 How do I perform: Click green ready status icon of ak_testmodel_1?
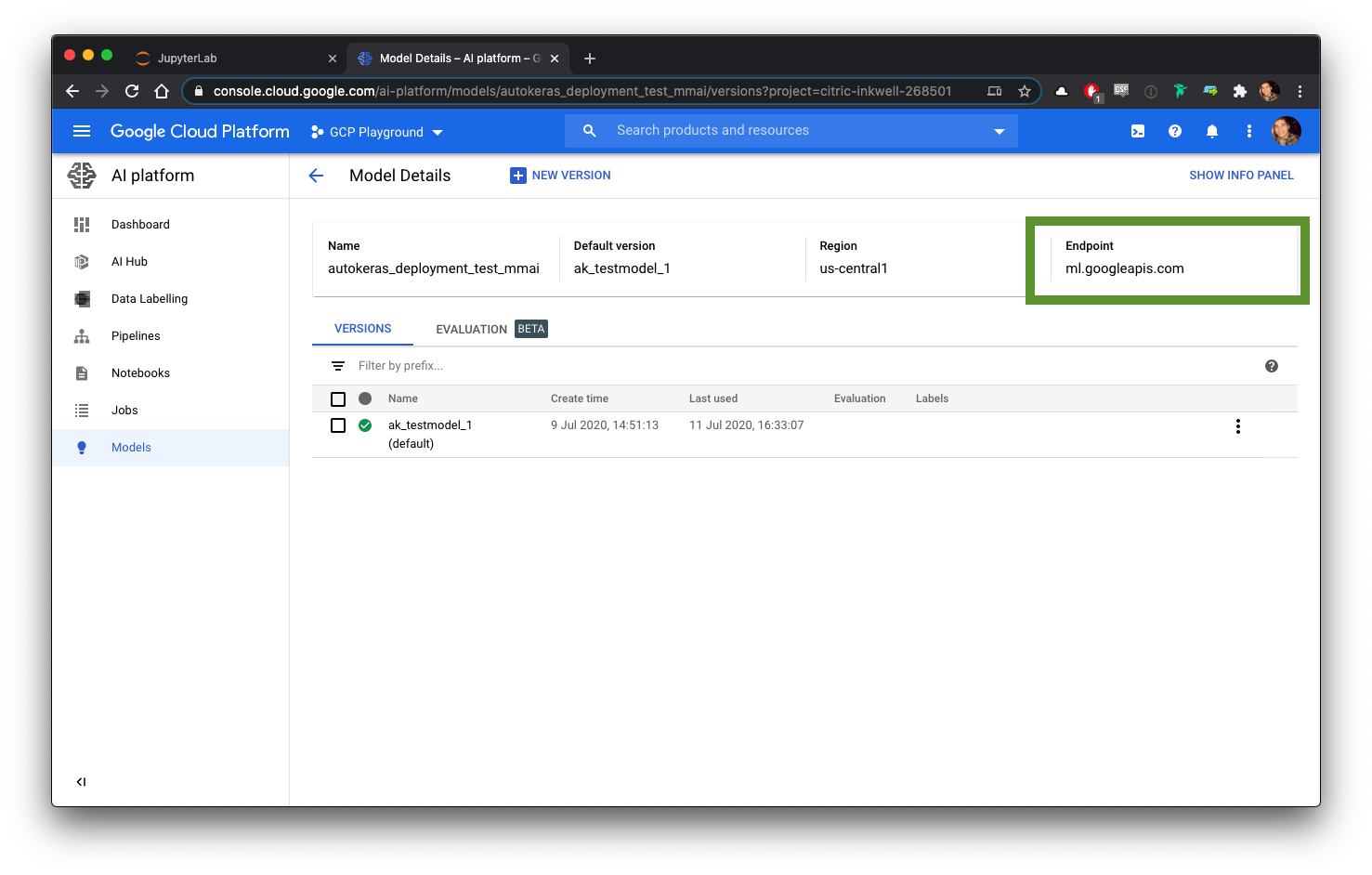click(x=365, y=425)
